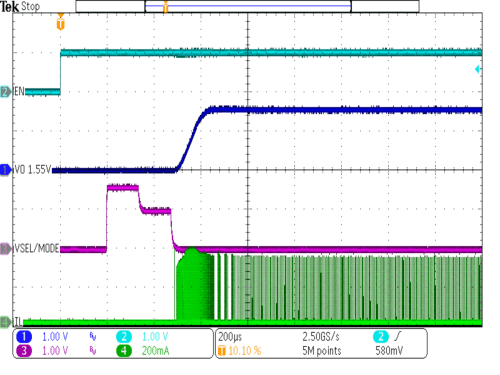The image size is (500, 375).
Task: Click the 10.10 % trigger position value
Action: pyautogui.click(x=245, y=351)
